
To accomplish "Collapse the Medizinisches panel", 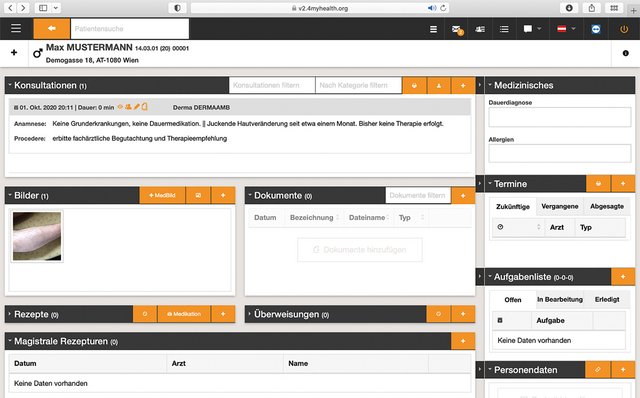I will pos(490,84).
